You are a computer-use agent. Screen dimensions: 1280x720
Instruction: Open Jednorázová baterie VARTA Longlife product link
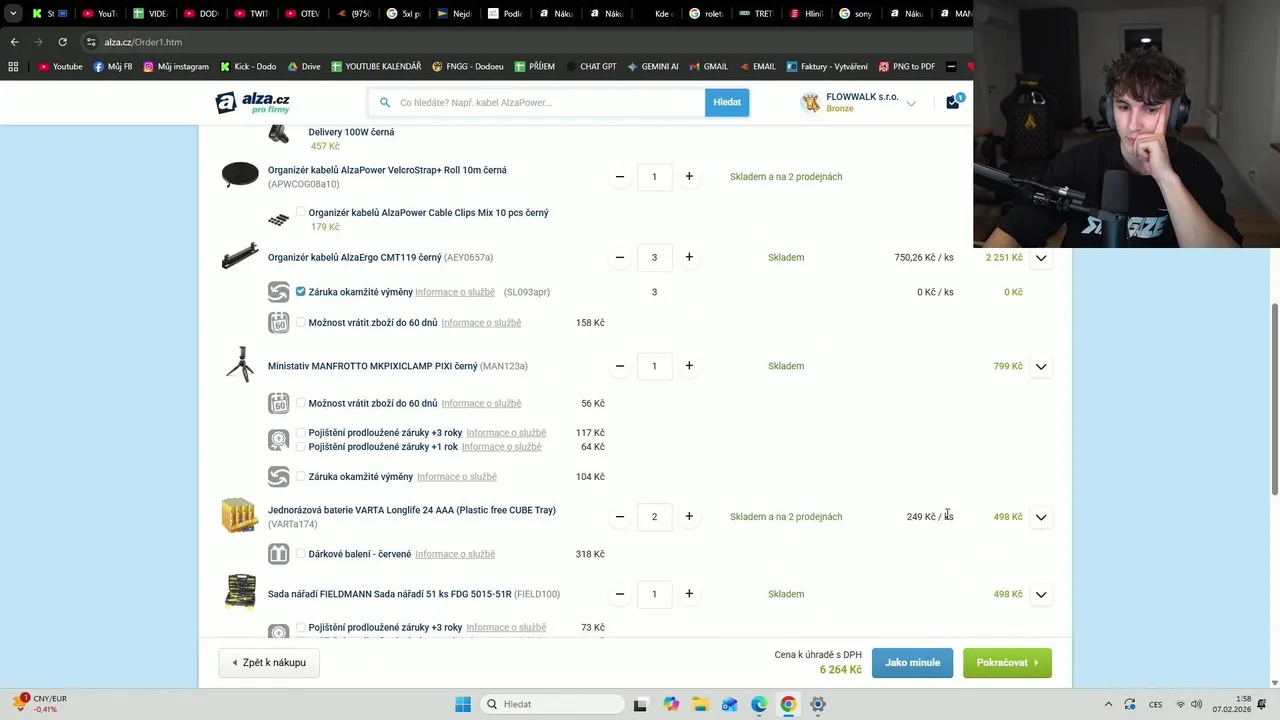pos(412,510)
